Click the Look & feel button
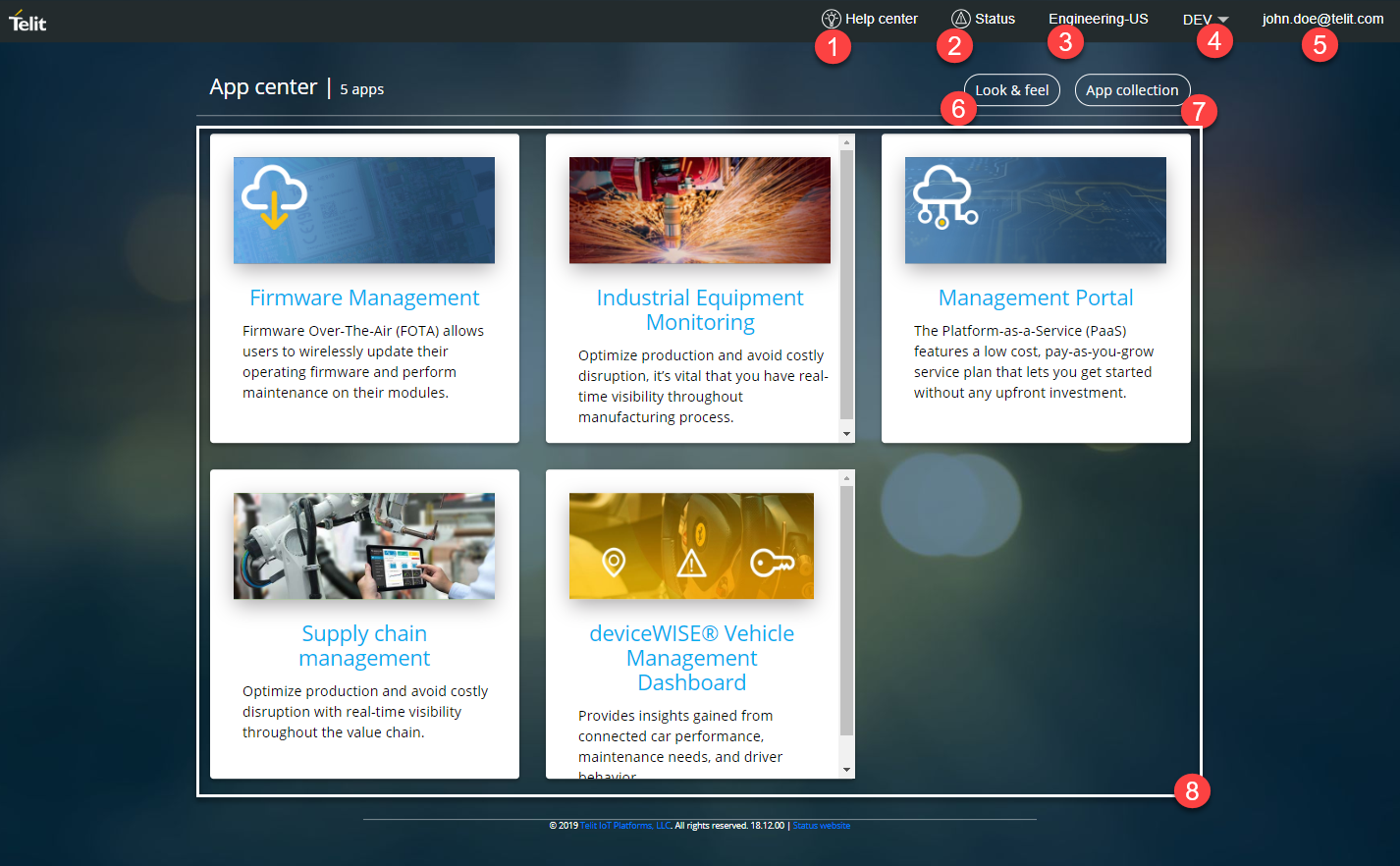Image resolution: width=1400 pixels, height=866 pixels. [1011, 90]
